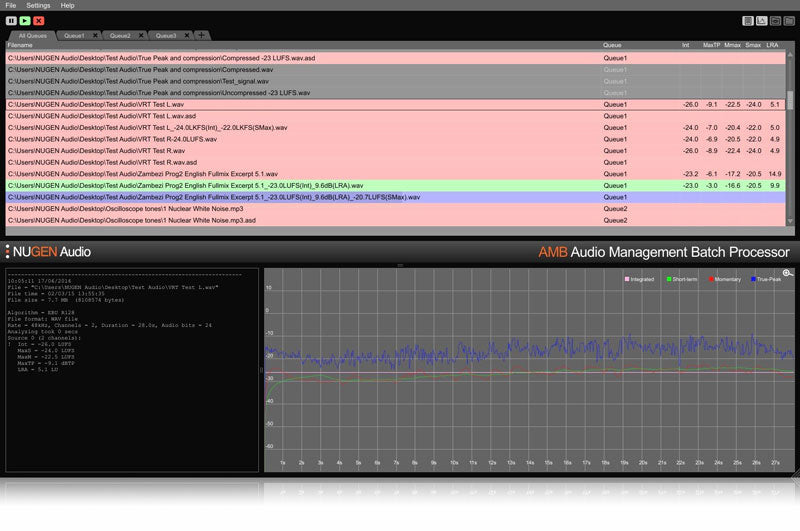Screen dimensions: 800x531
Task: Click the file list scrollbar thumb
Action: point(790,100)
